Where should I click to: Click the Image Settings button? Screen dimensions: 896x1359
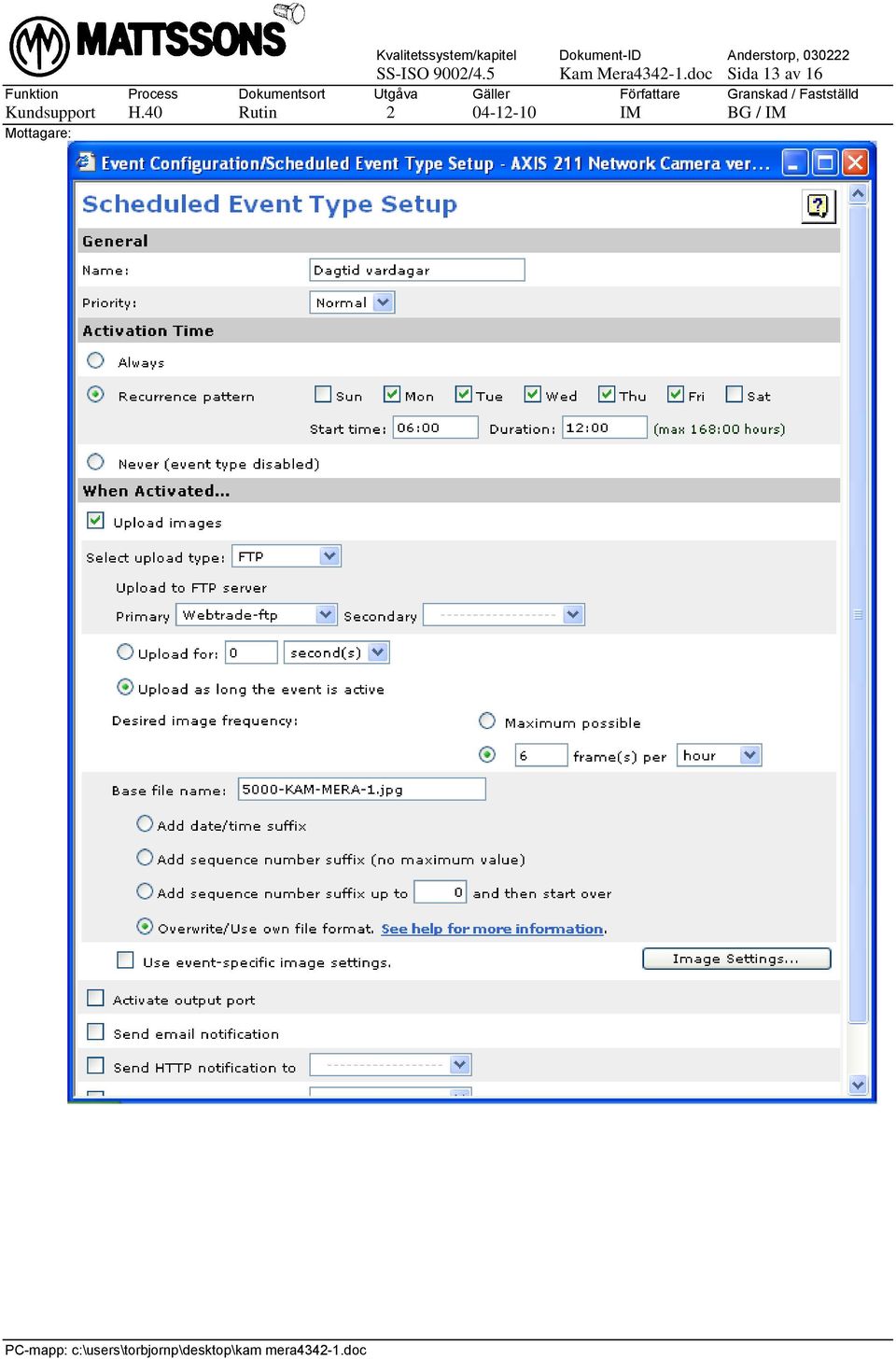(x=736, y=959)
